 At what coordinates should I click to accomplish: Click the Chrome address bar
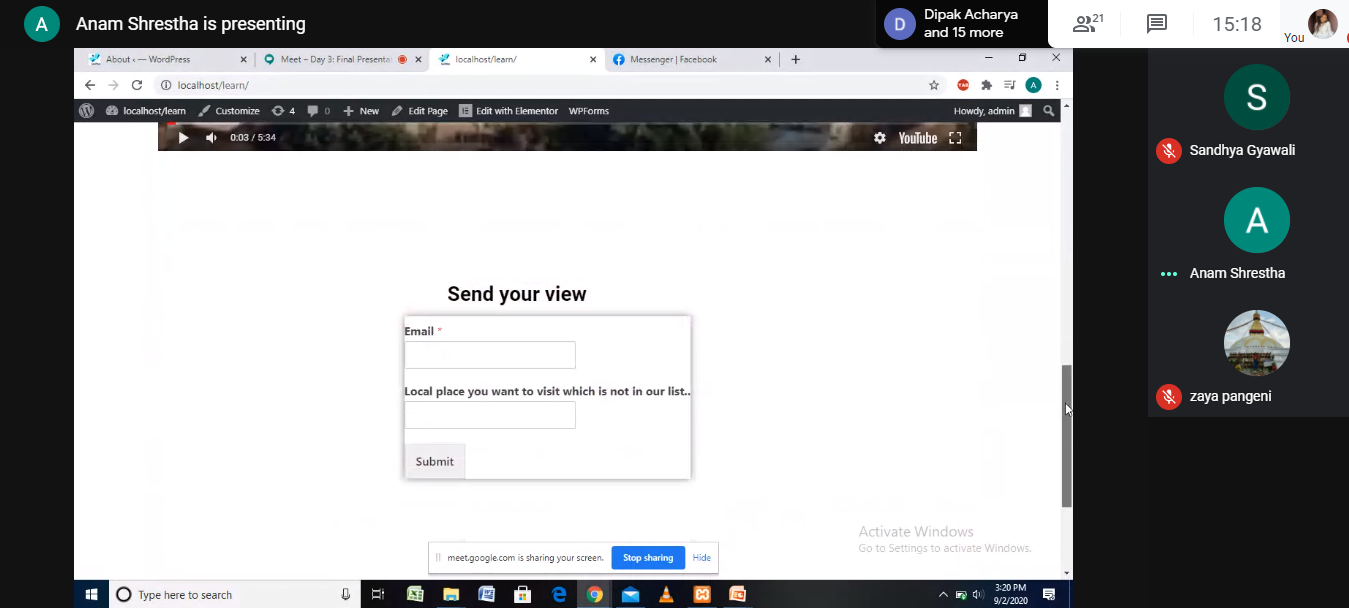(x=540, y=85)
